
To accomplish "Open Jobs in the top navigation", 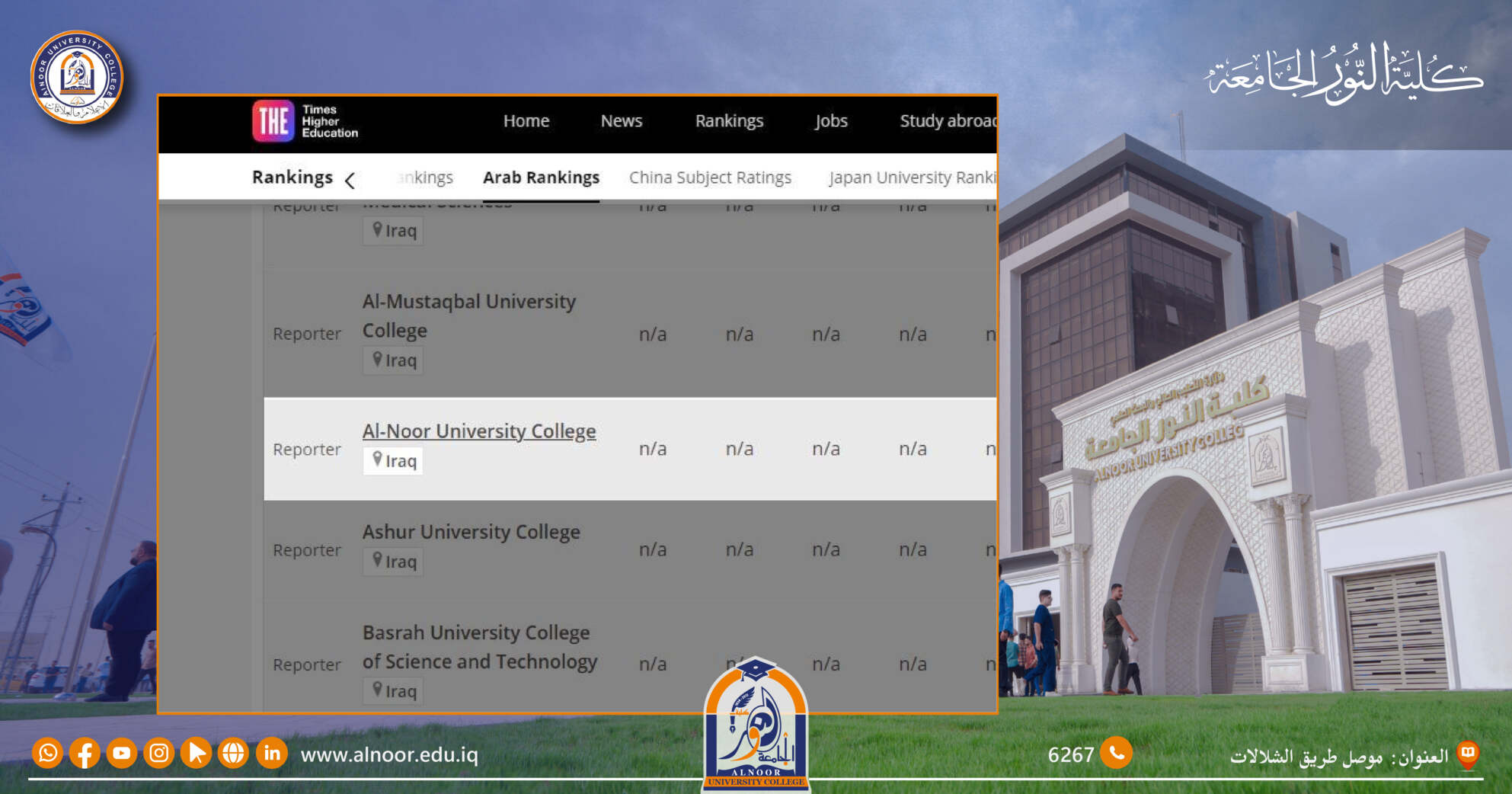I will pos(831,121).
